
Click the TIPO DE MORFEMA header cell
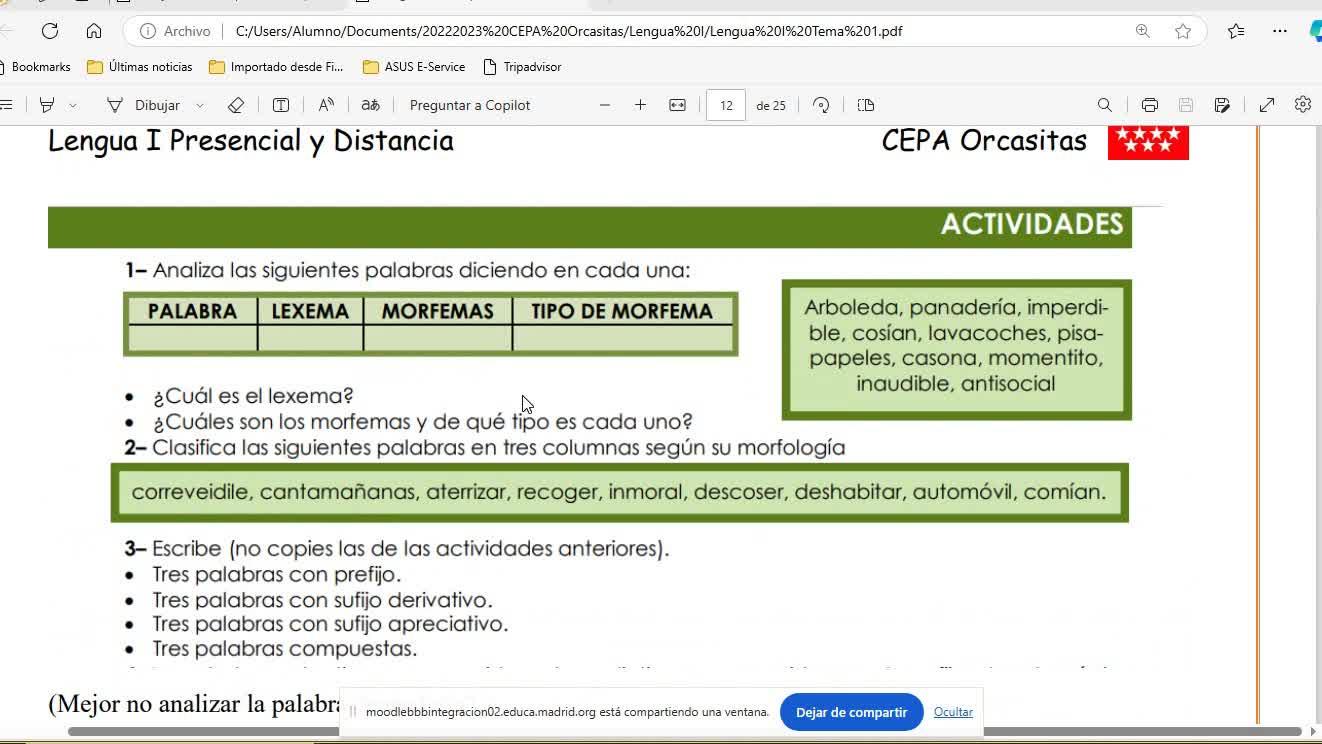[622, 311]
